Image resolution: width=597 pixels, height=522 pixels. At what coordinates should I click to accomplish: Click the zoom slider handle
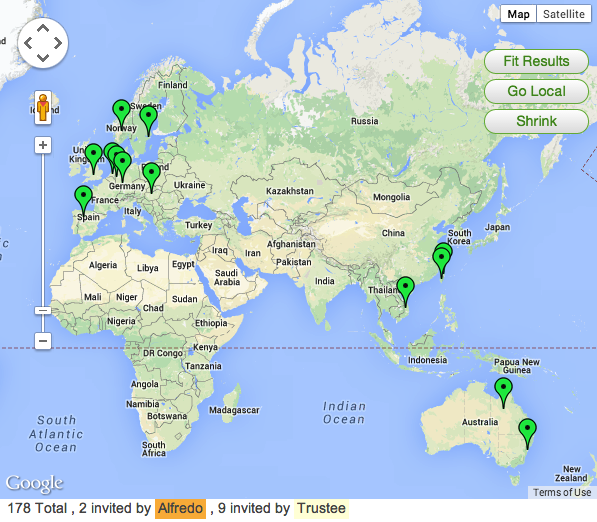(43, 311)
